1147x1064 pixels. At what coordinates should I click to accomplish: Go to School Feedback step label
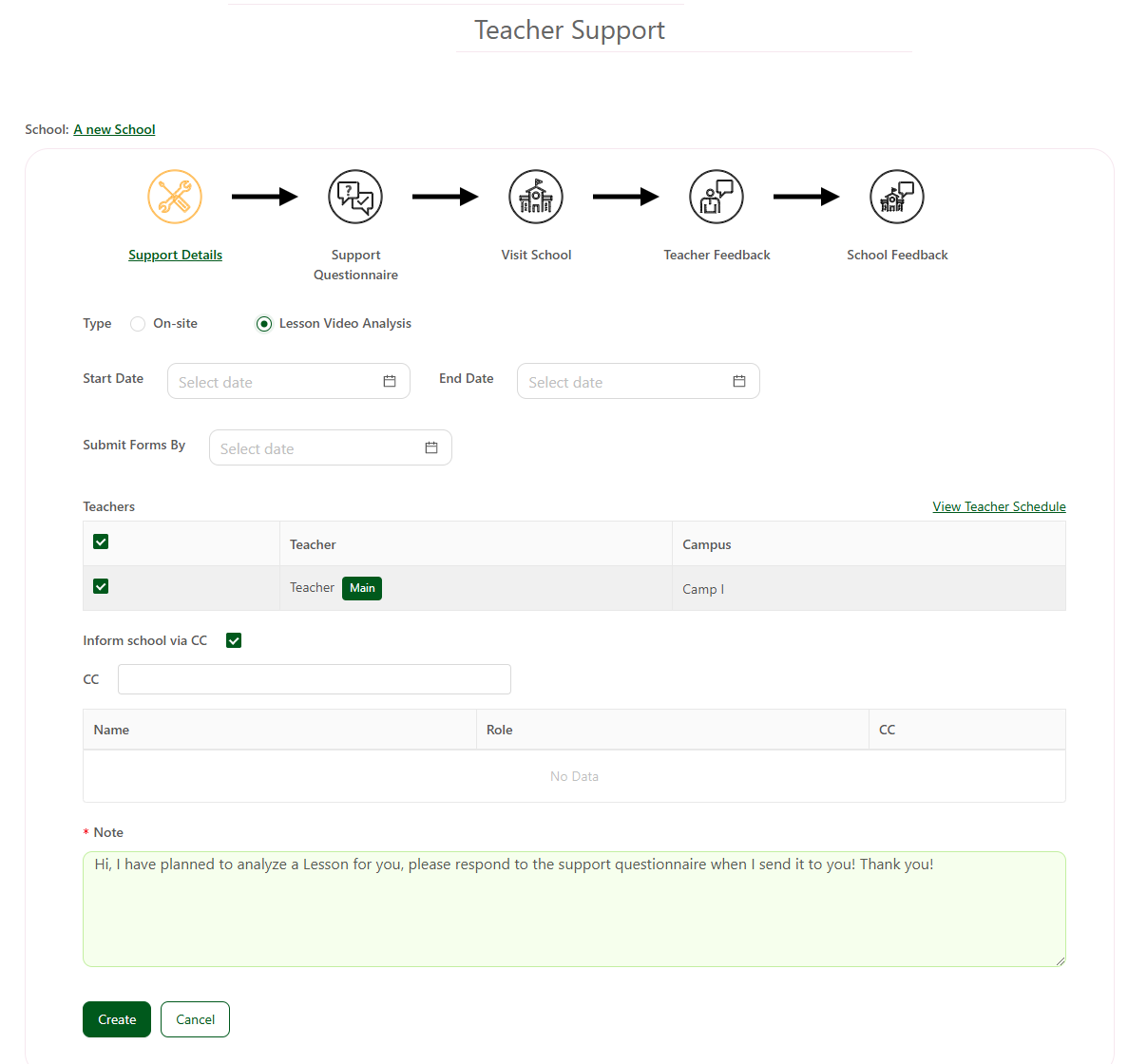pos(897,255)
